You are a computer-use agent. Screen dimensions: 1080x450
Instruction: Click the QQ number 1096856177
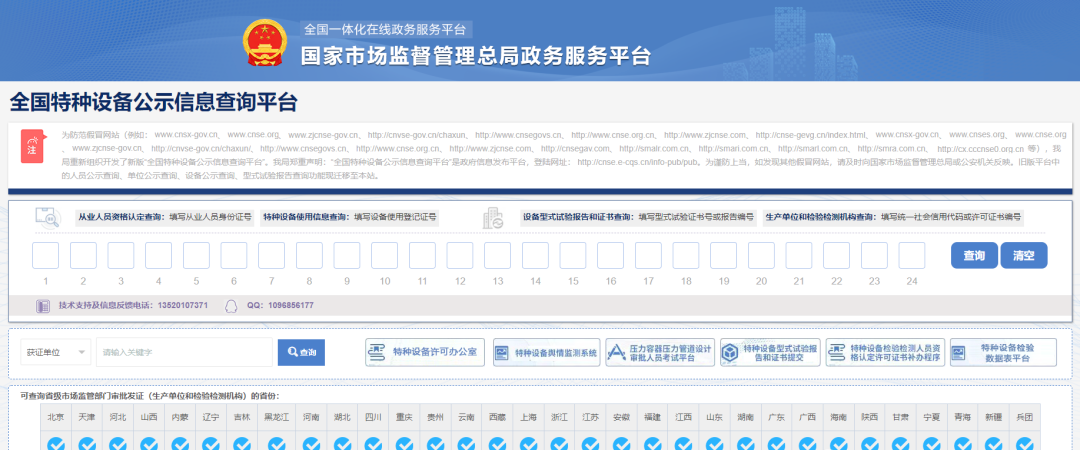point(289,305)
